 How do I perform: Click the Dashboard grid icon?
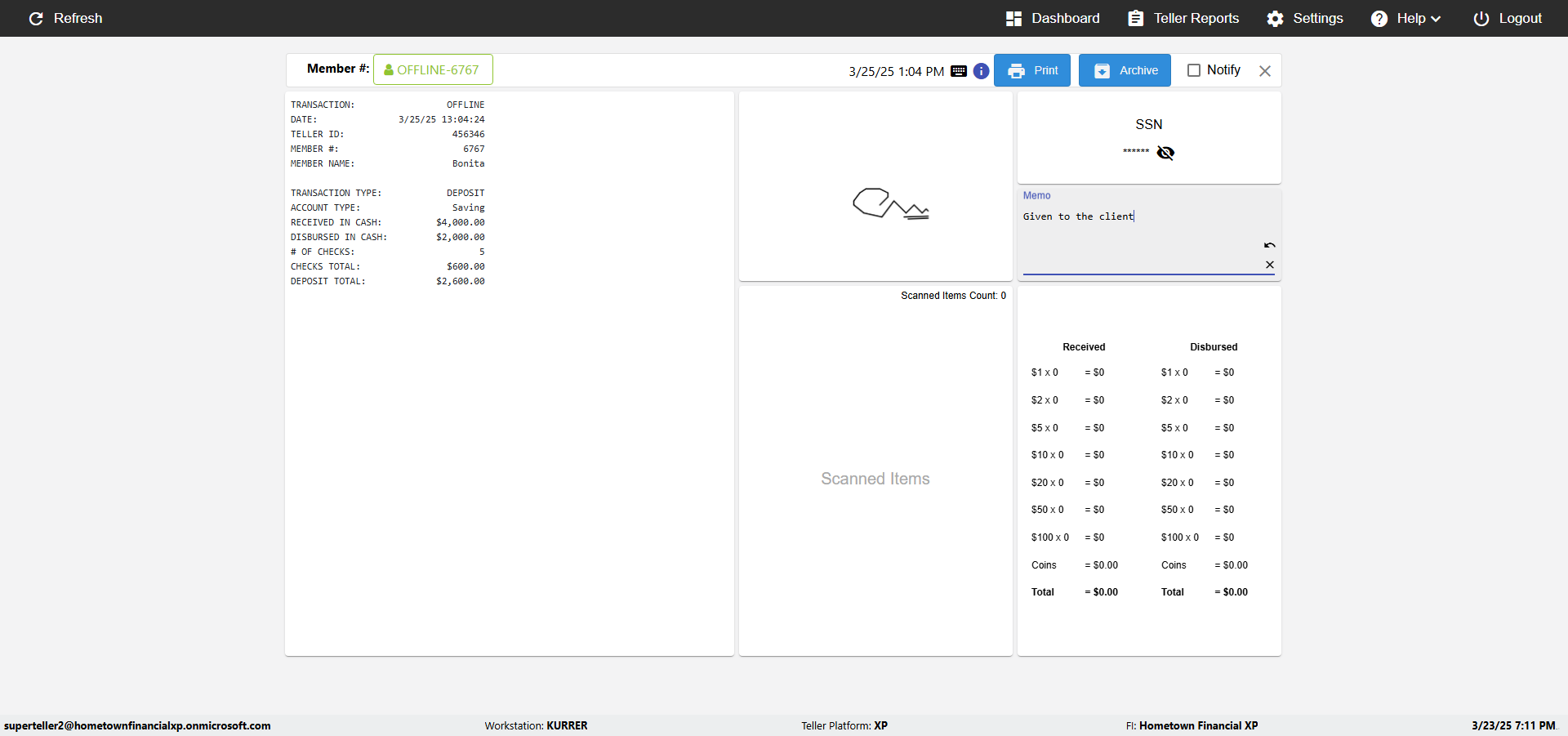[x=1013, y=19]
